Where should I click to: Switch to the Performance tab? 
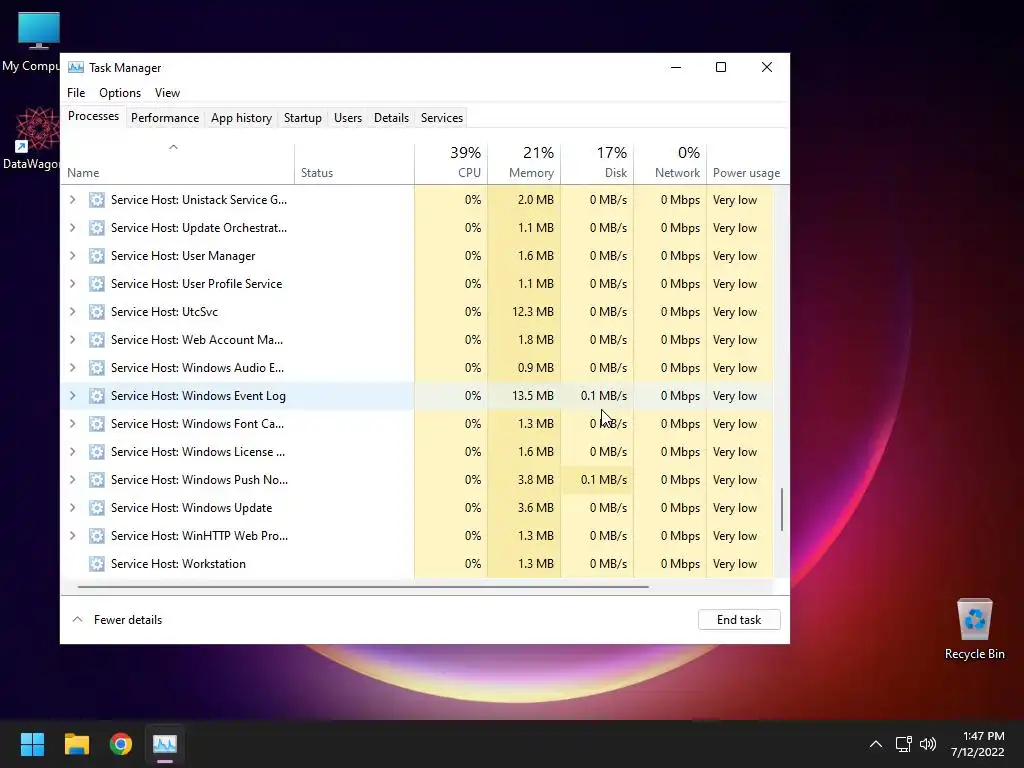click(x=165, y=118)
